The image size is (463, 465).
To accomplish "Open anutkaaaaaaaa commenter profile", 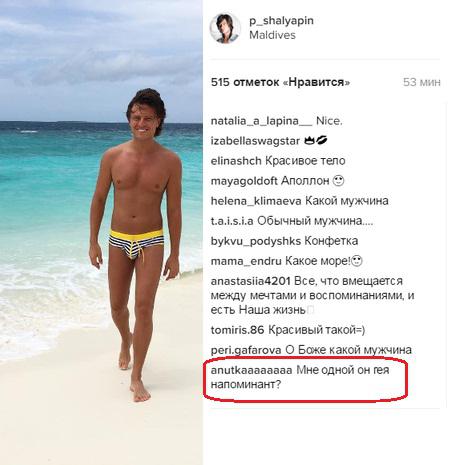I will [251, 370].
